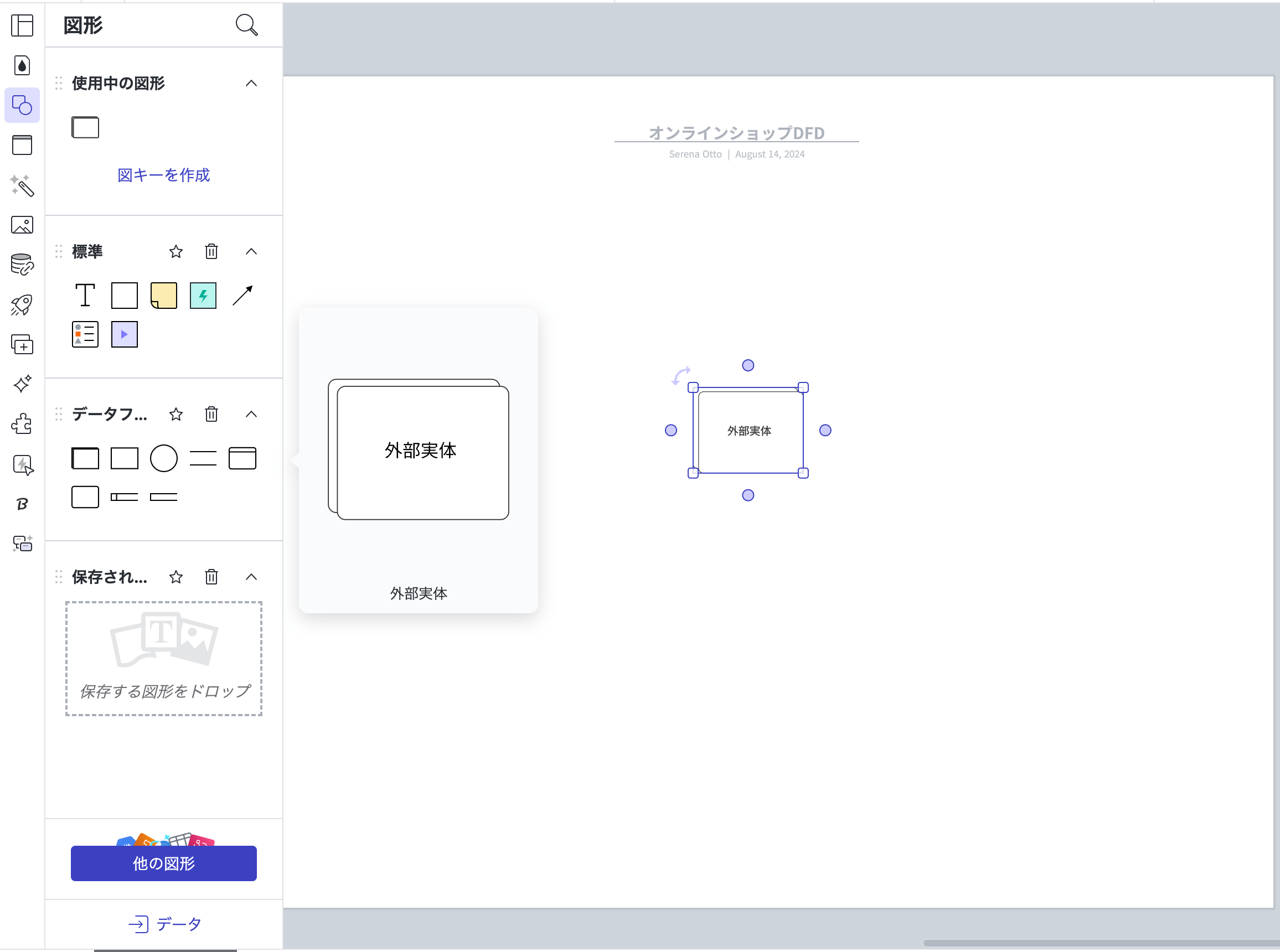Open the image insert icon in sidebar
This screenshot has width=1280, height=952.
click(22, 225)
